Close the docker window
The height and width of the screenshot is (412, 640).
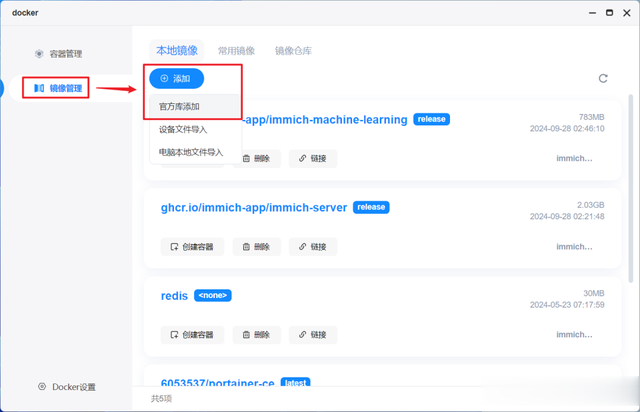[627, 13]
